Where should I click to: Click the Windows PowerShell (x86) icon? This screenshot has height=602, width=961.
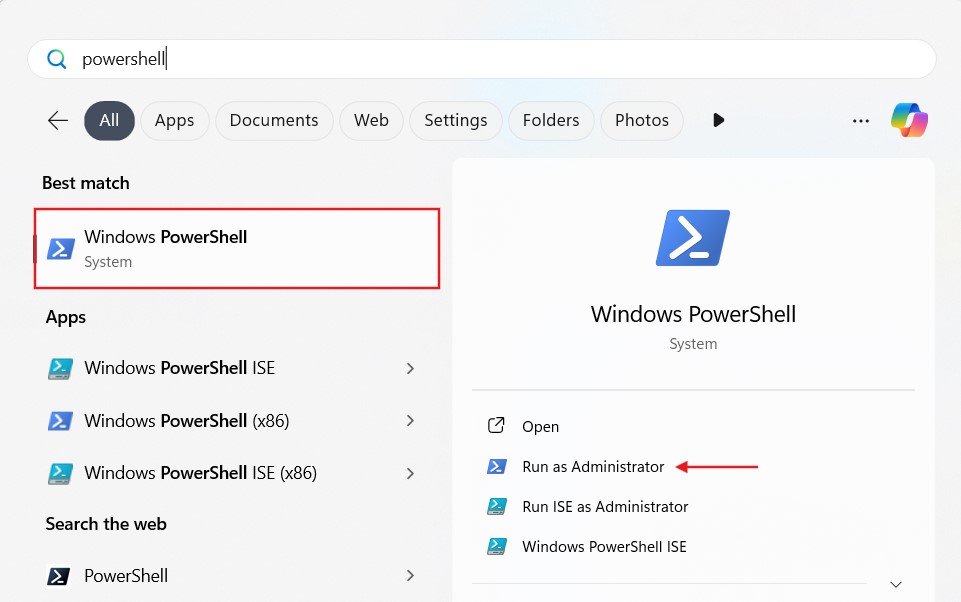click(x=60, y=420)
